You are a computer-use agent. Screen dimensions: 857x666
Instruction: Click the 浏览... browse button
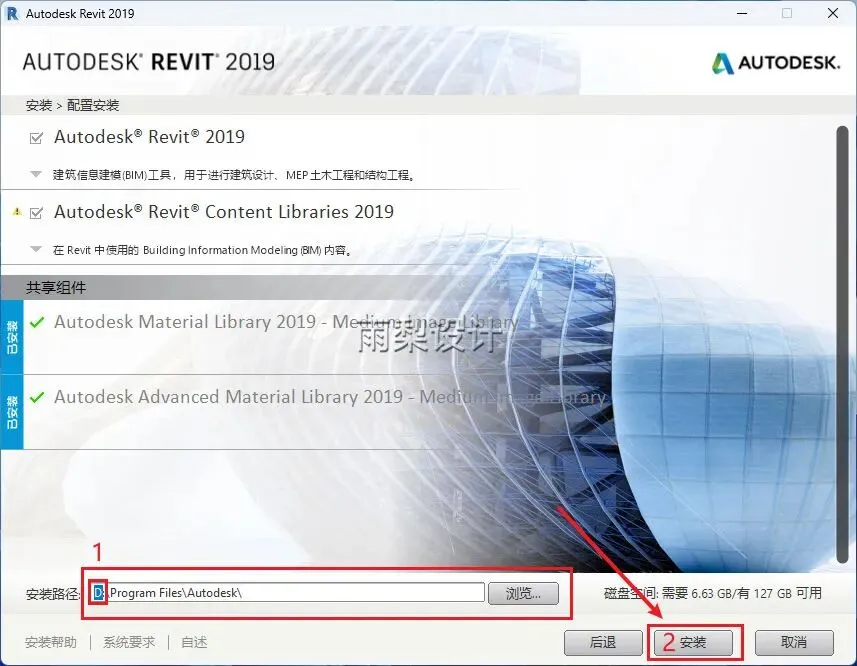[x=523, y=593]
